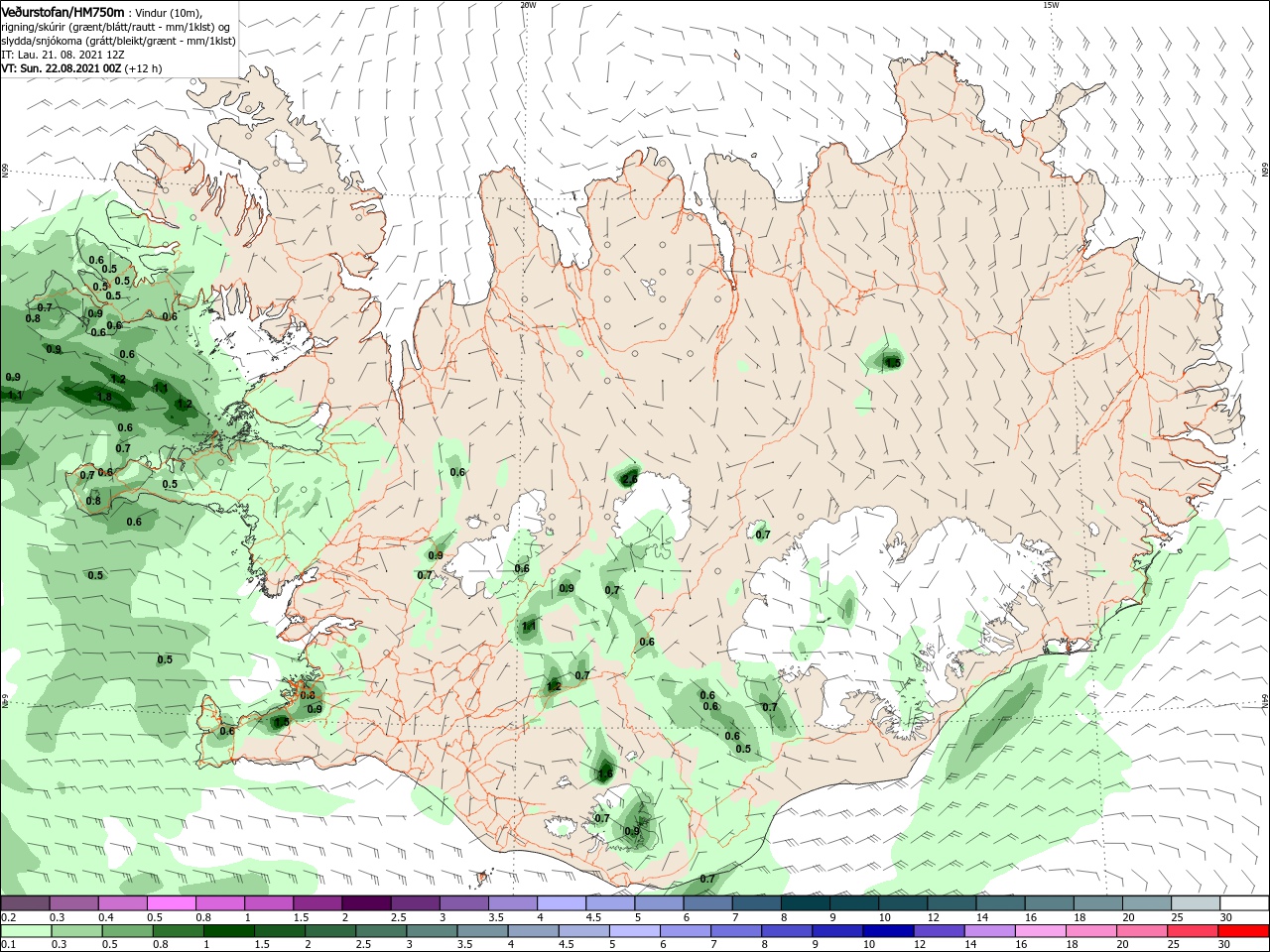Click the 'Veðurstofan/HM750m' title text
The width and height of the screenshot is (1270, 952).
(x=63, y=12)
